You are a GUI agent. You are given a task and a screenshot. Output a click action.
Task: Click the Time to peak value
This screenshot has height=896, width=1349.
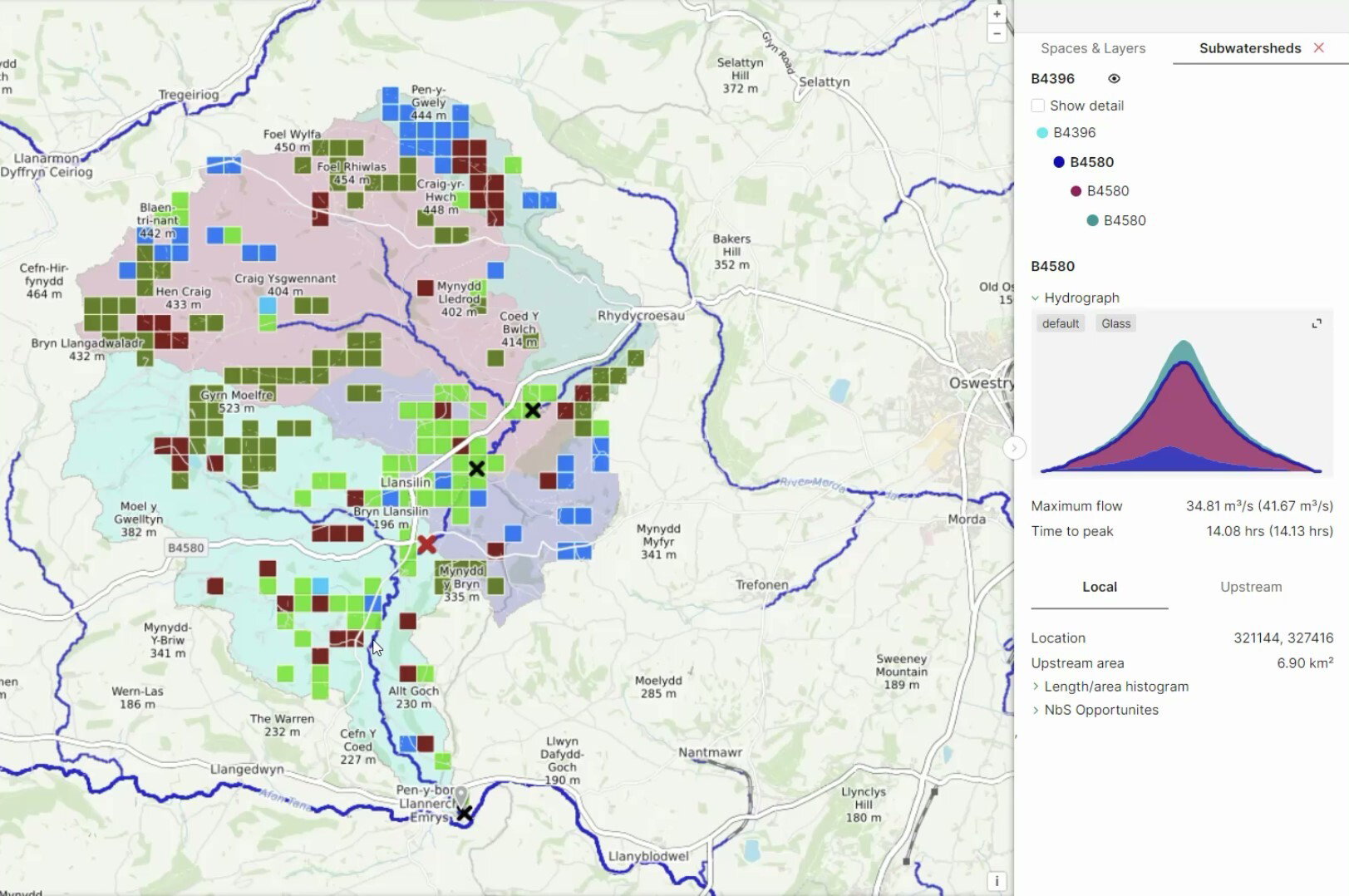coord(1269,531)
